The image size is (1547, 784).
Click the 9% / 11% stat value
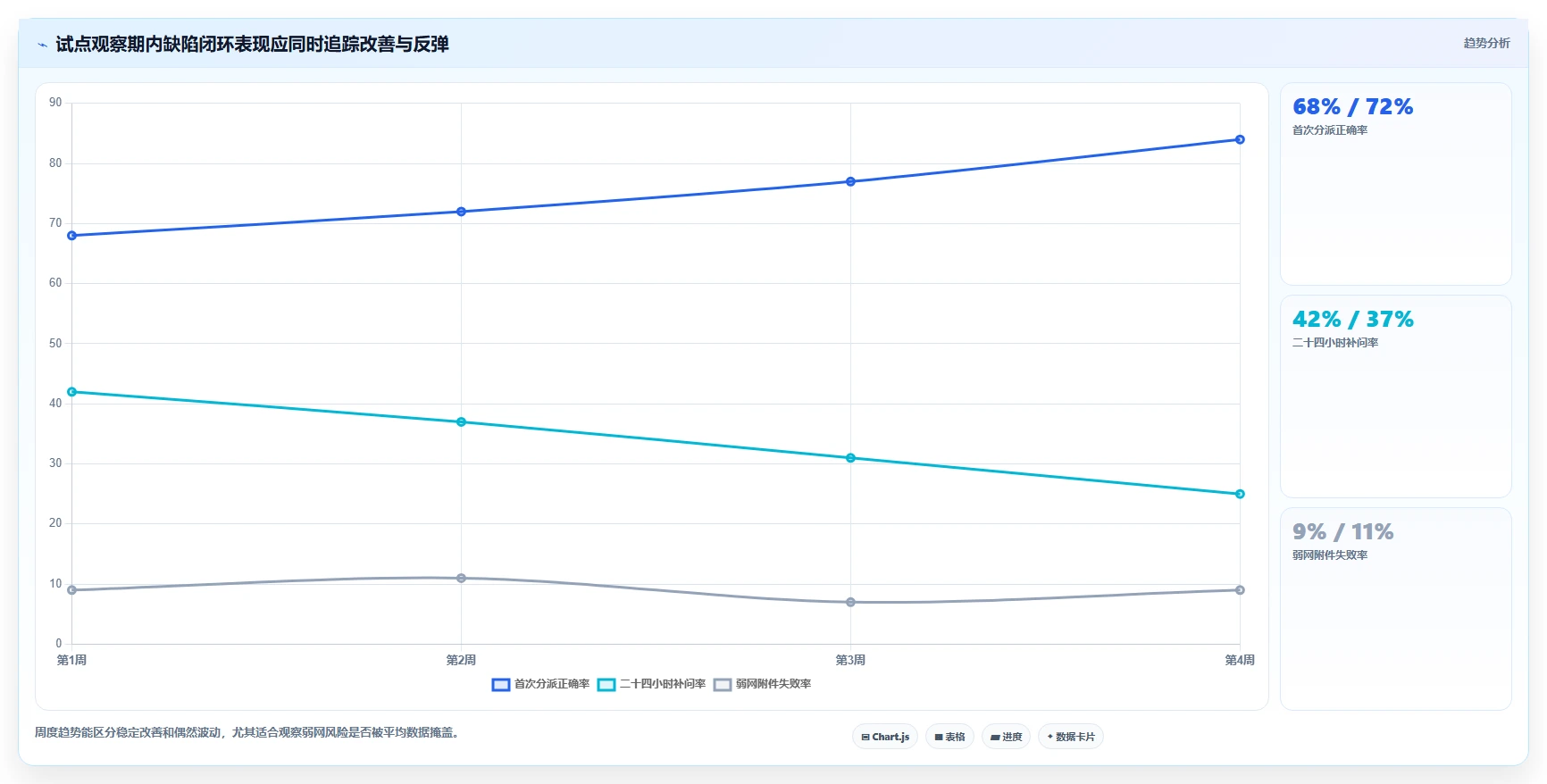[x=1342, y=532]
